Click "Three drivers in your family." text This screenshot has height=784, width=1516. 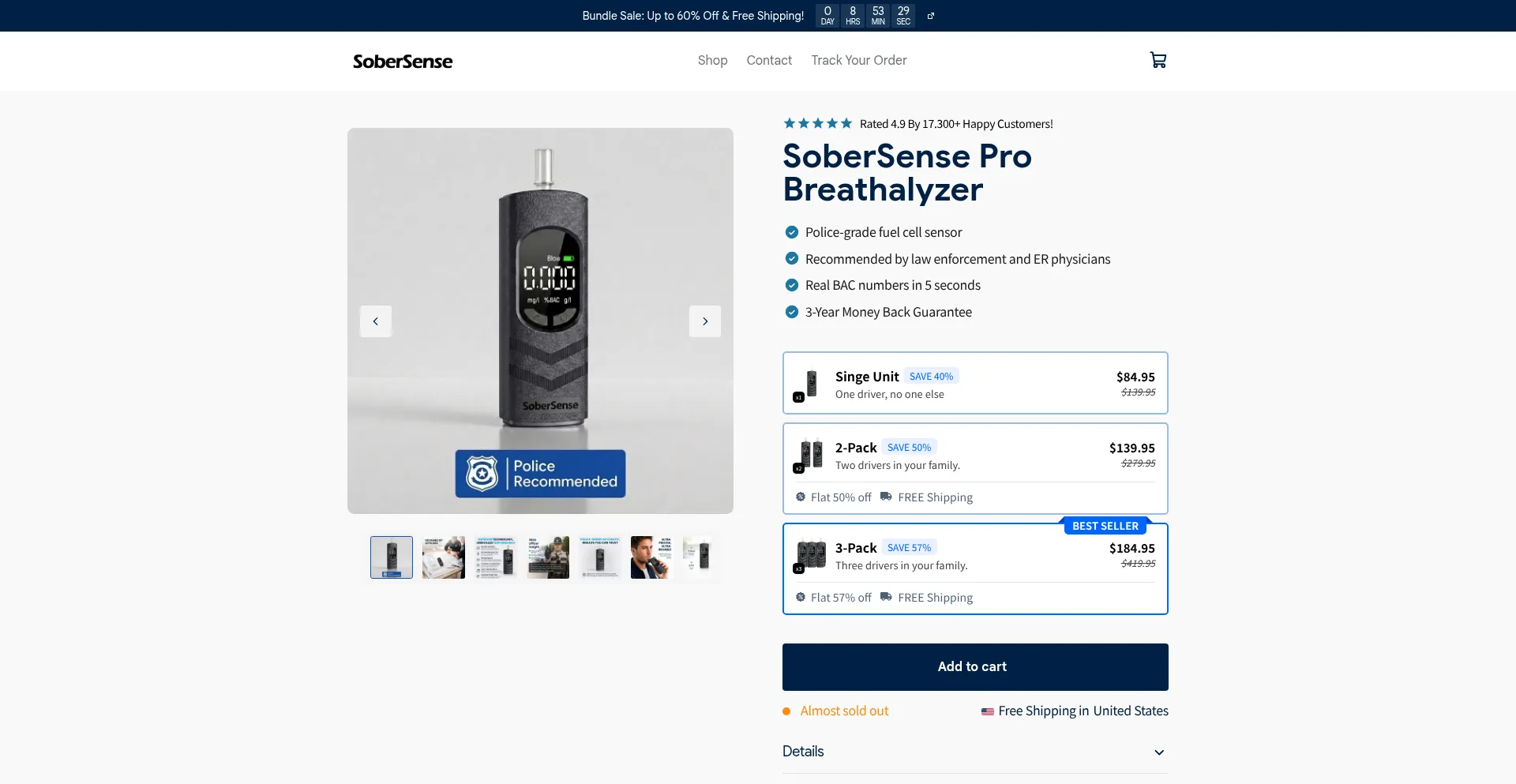coord(901,566)
